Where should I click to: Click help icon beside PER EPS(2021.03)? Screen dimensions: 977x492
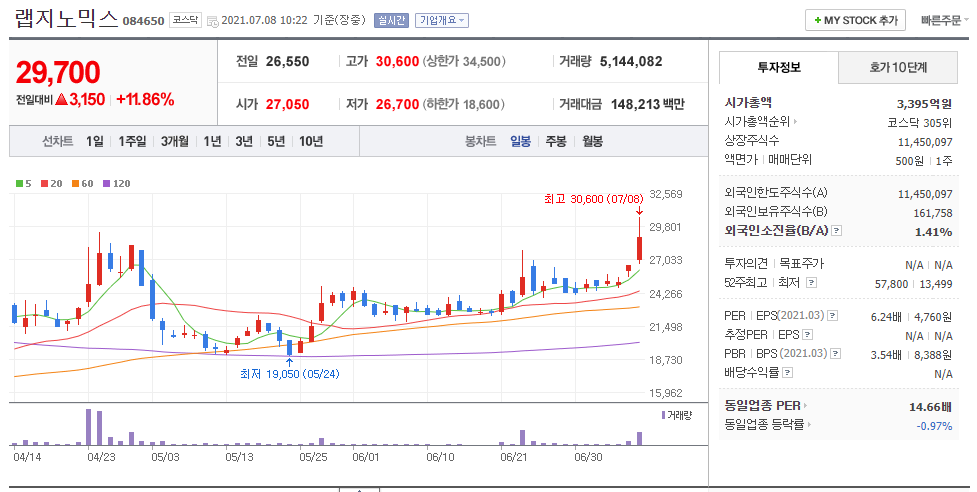(832, 316)
